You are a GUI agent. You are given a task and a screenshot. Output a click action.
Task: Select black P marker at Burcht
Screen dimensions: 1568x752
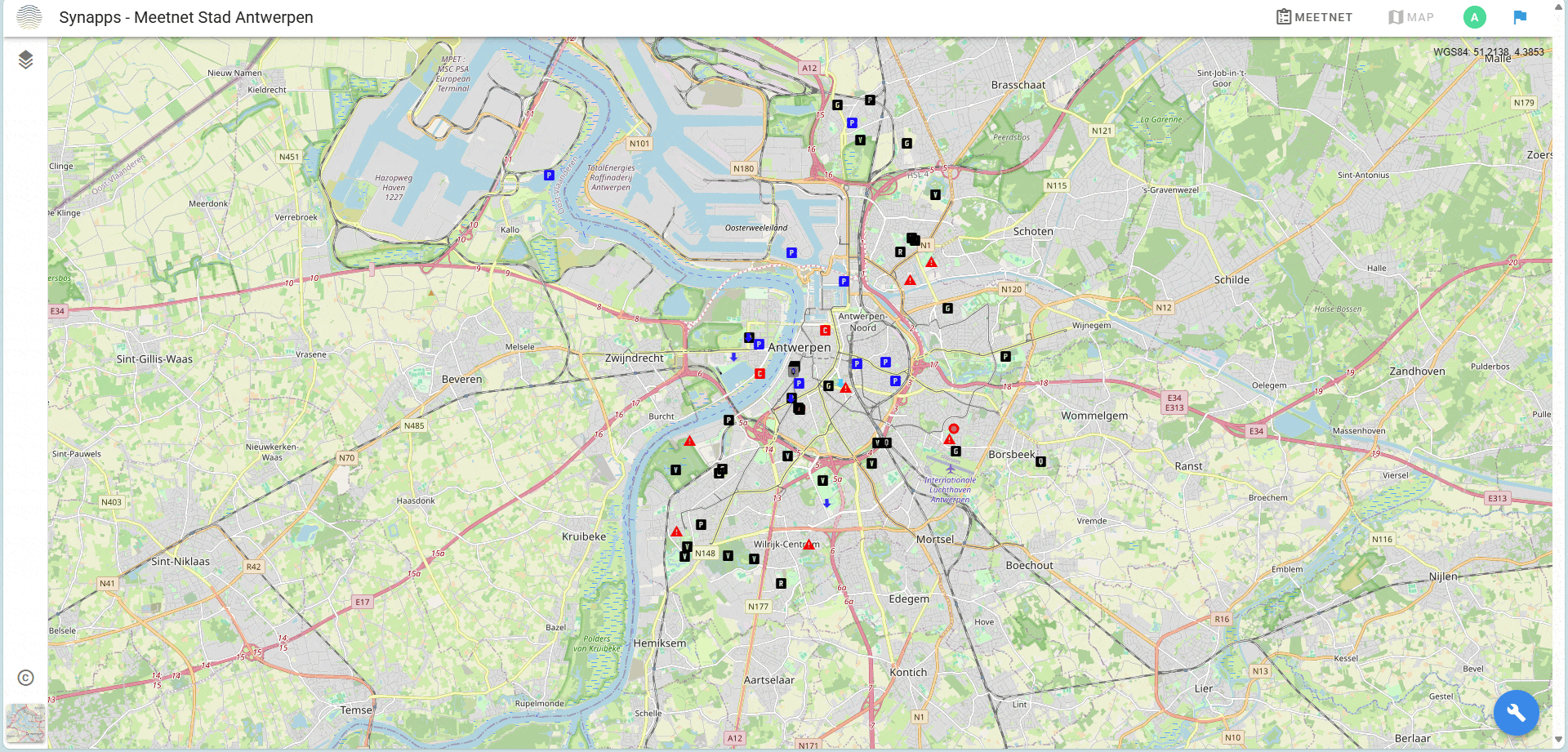point(728,420)
